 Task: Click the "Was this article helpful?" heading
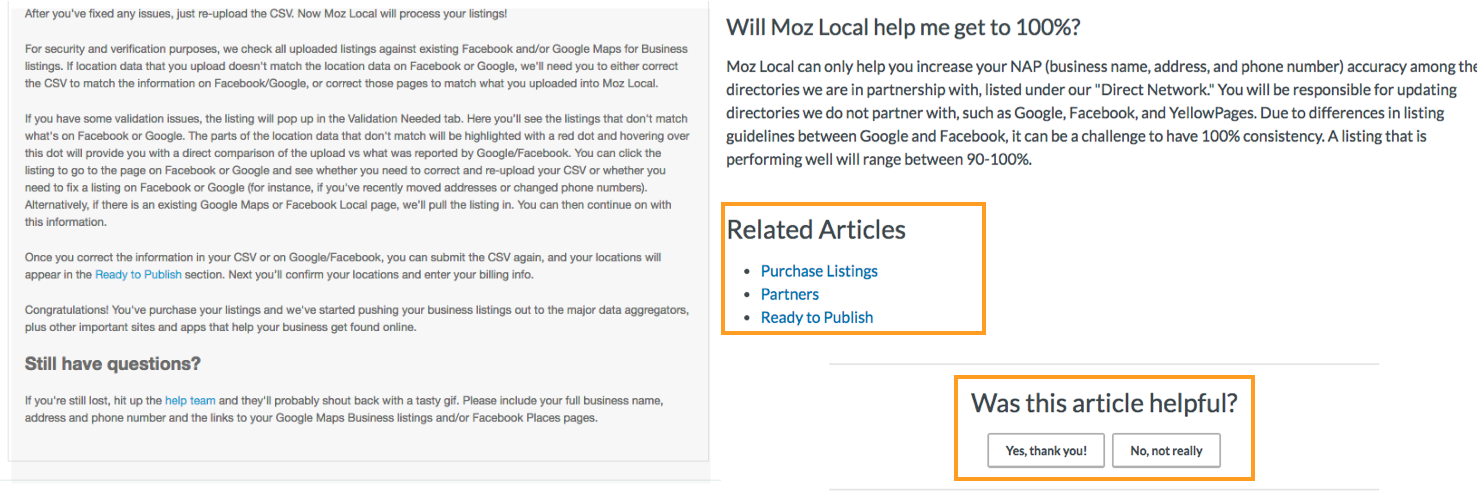[1104, 403]
